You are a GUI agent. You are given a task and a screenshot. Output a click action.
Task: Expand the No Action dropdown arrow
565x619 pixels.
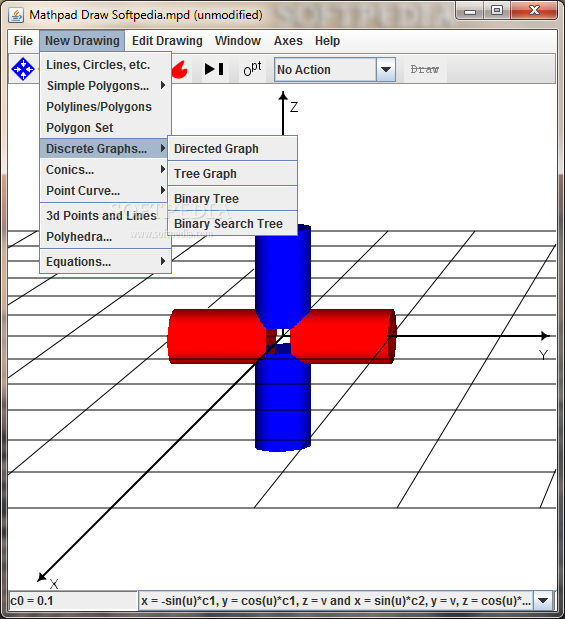click(x=386, y=69)
